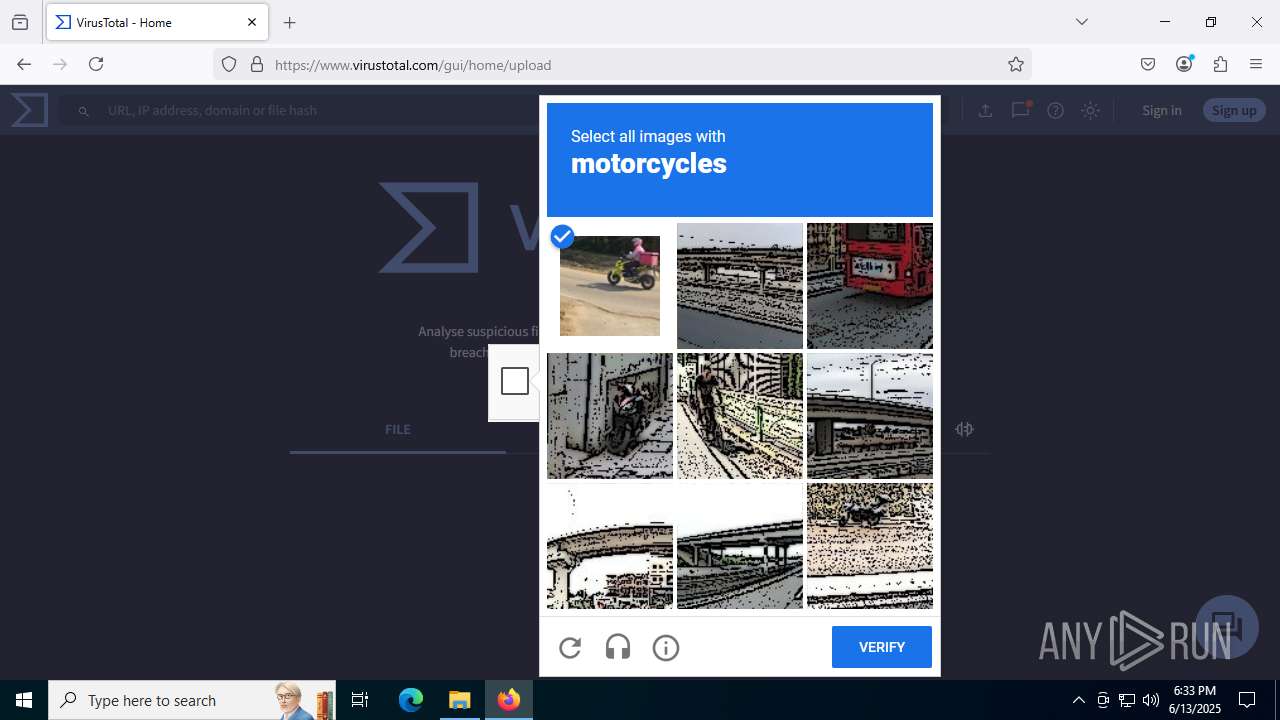Open a new browser tab

tap(290, 22)
